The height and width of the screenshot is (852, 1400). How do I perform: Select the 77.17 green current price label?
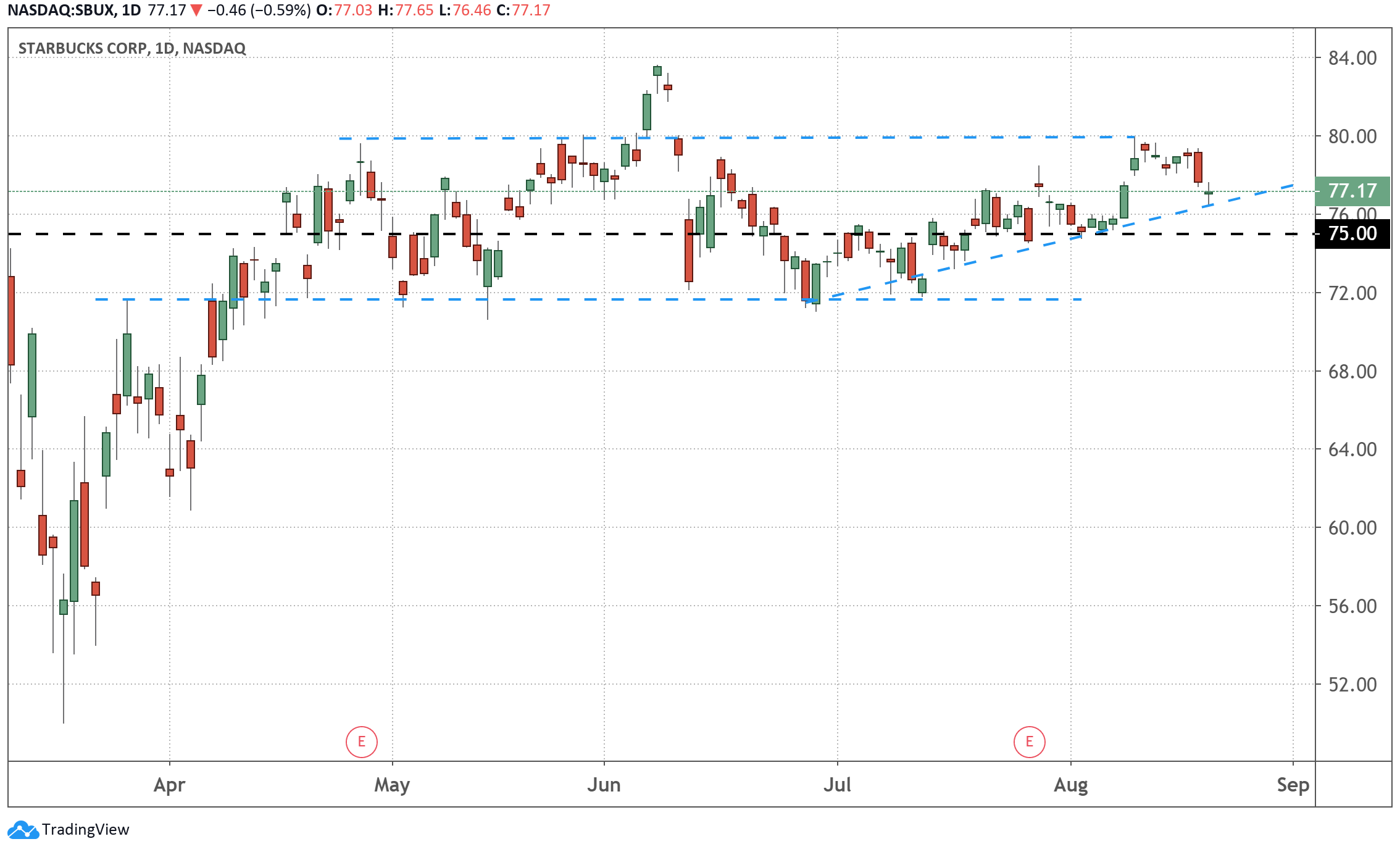1352,191
